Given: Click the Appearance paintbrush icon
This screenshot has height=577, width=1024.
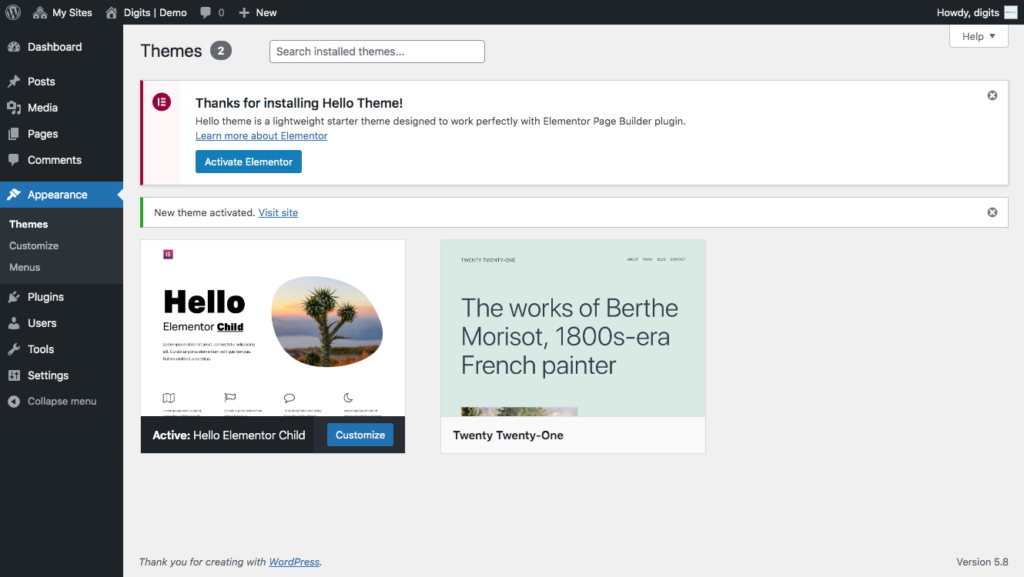Looking at the screenshot, I should tap(14, 195).
